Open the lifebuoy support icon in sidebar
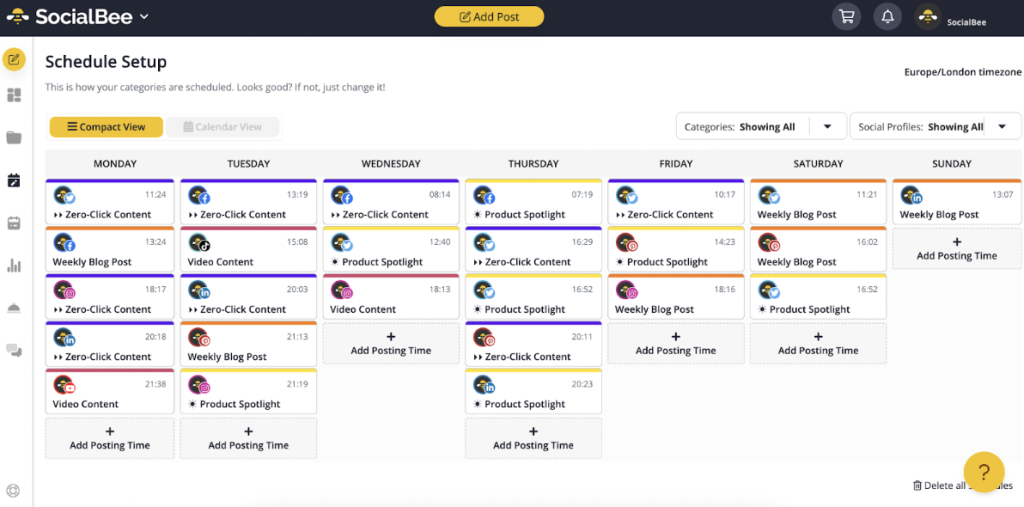 13,491
